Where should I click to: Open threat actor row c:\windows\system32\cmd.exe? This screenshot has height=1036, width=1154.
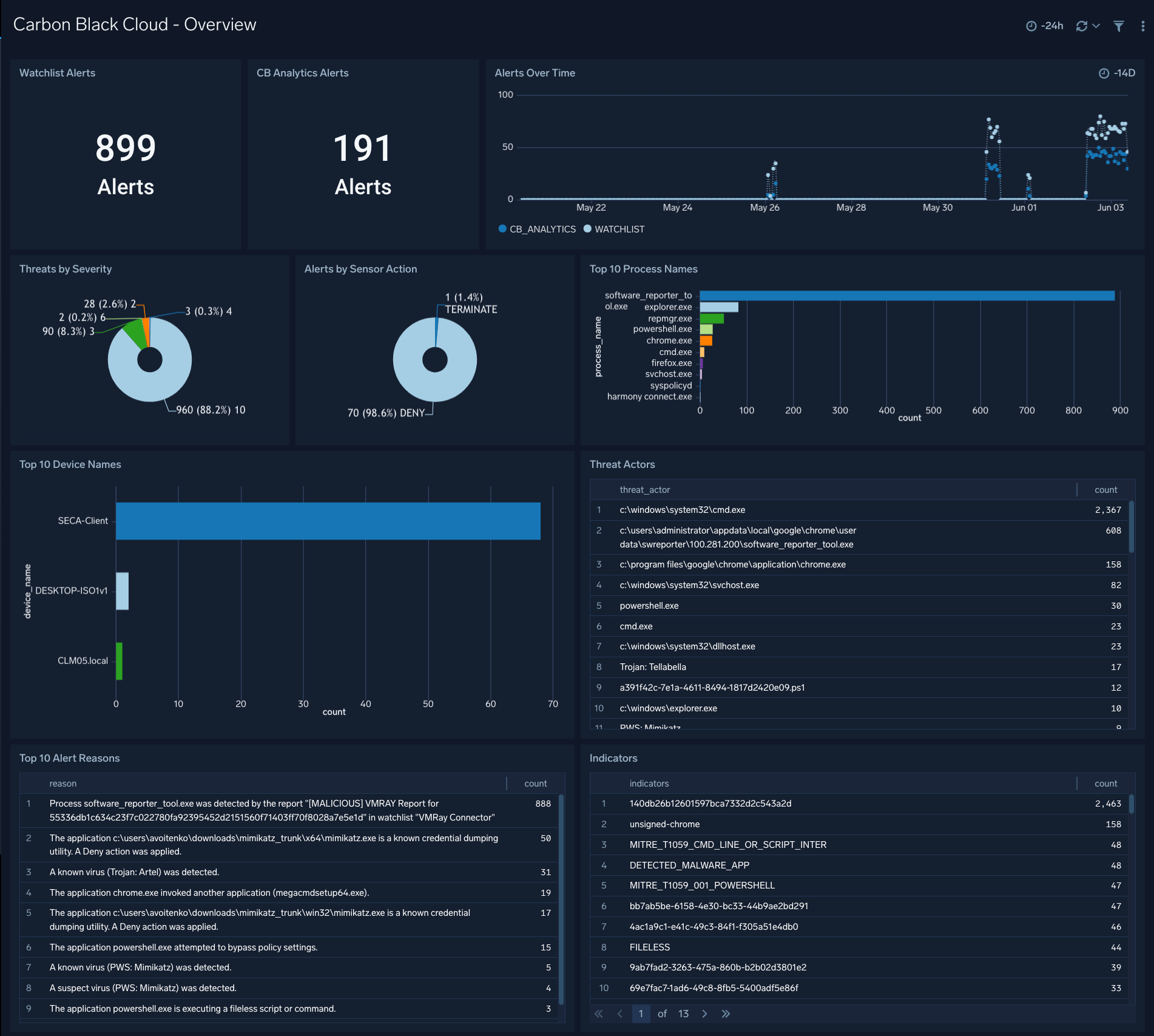(x=683, y=510)
